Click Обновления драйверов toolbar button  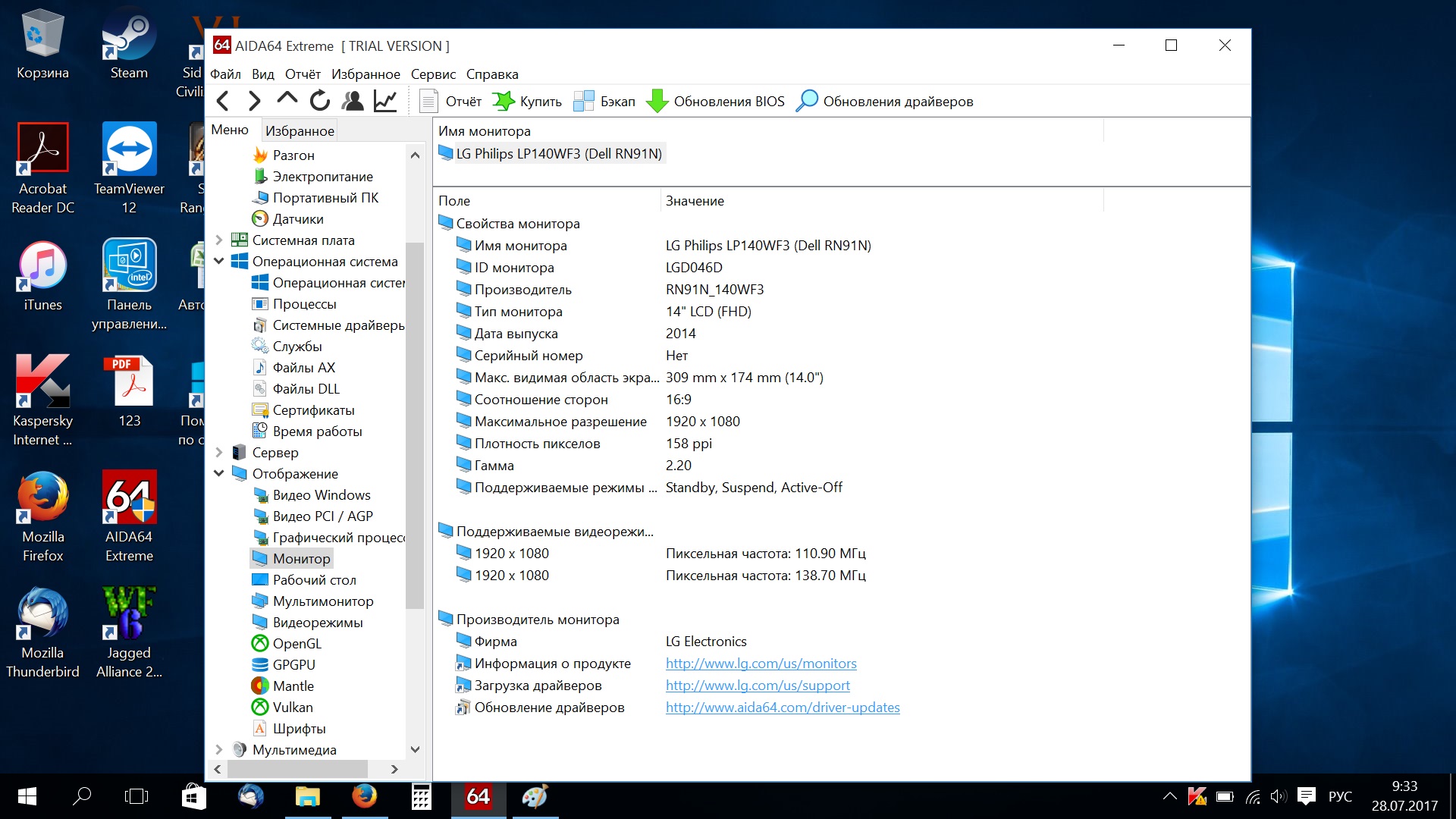pos(884,102)
